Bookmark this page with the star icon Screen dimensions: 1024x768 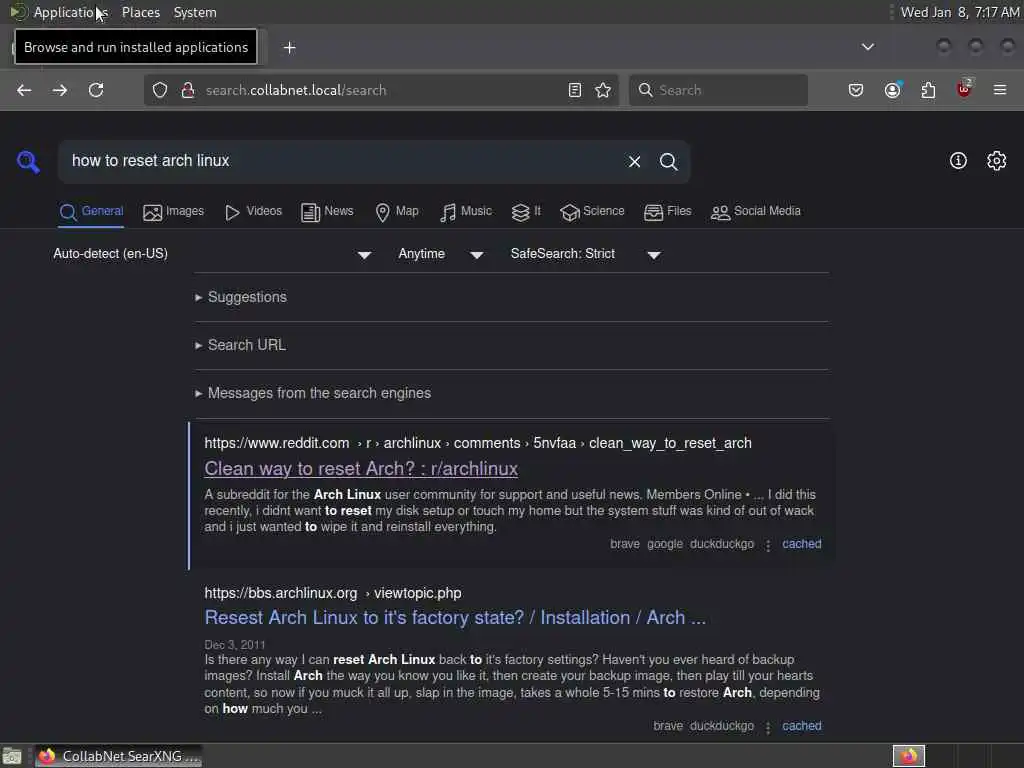(603, 90)
